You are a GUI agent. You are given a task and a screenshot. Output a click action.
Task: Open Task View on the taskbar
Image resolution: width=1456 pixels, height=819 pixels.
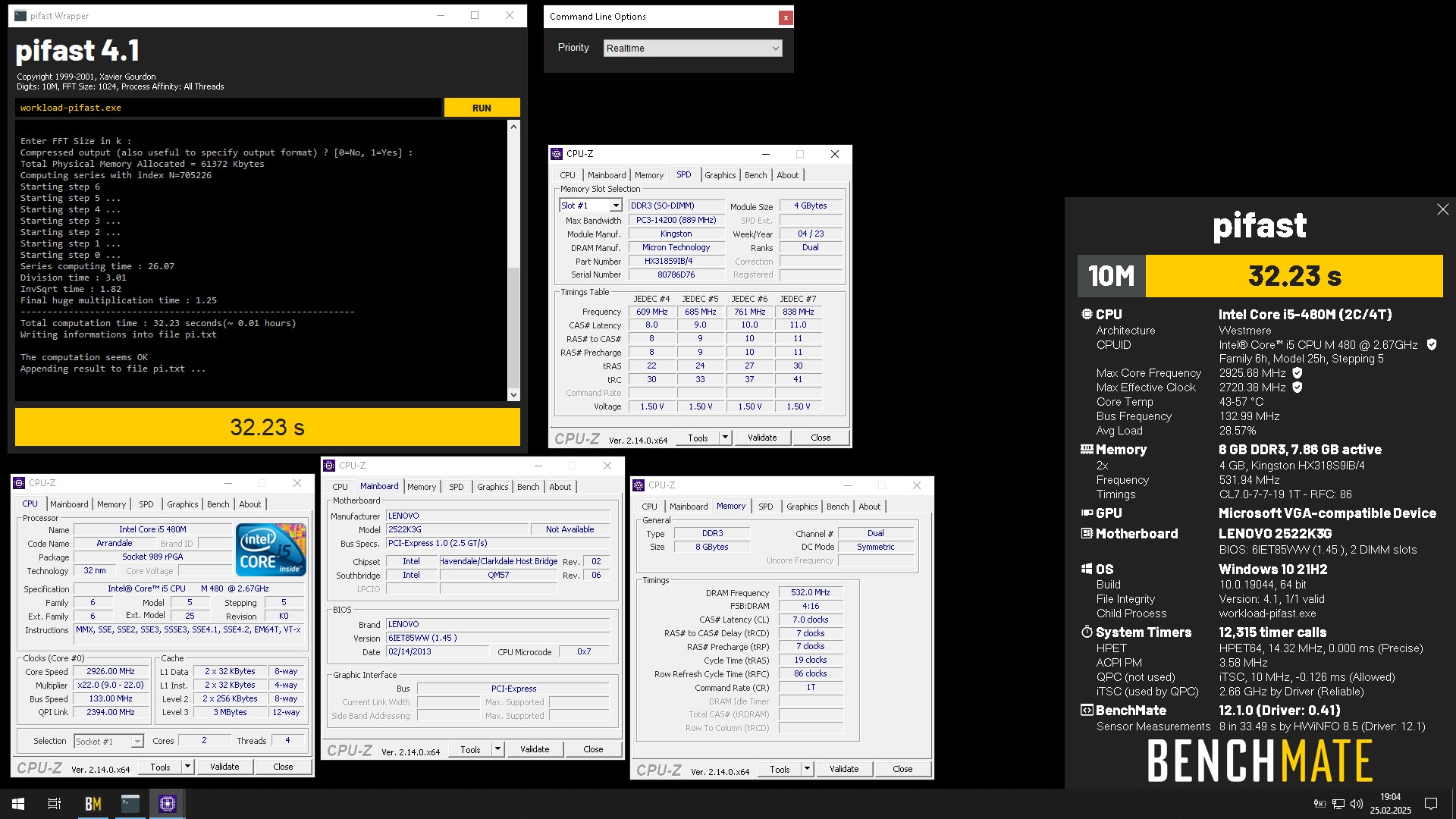coord(55,804)
